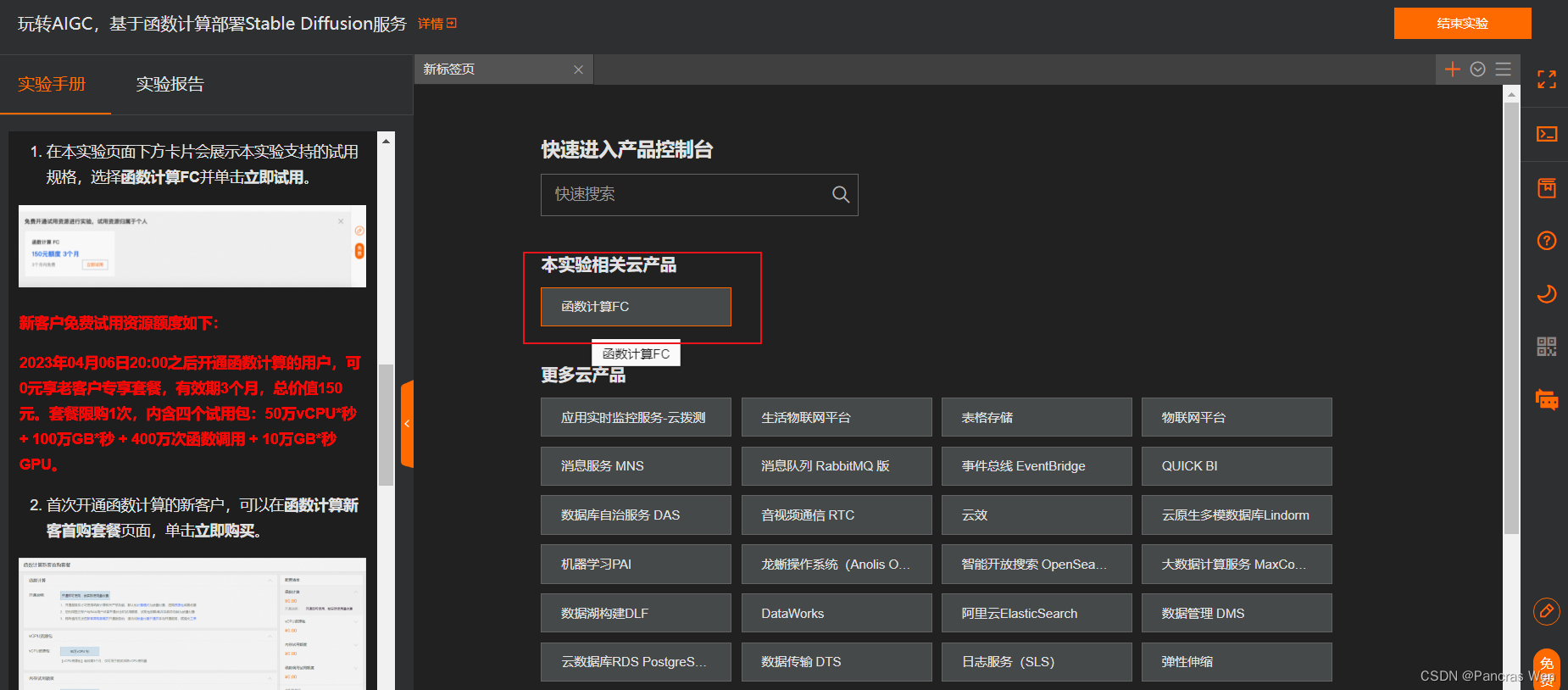The height and width of the screenshot is (690, 1568).
Task: Open 生活物联网平台 product
Action: pos(837,417)
